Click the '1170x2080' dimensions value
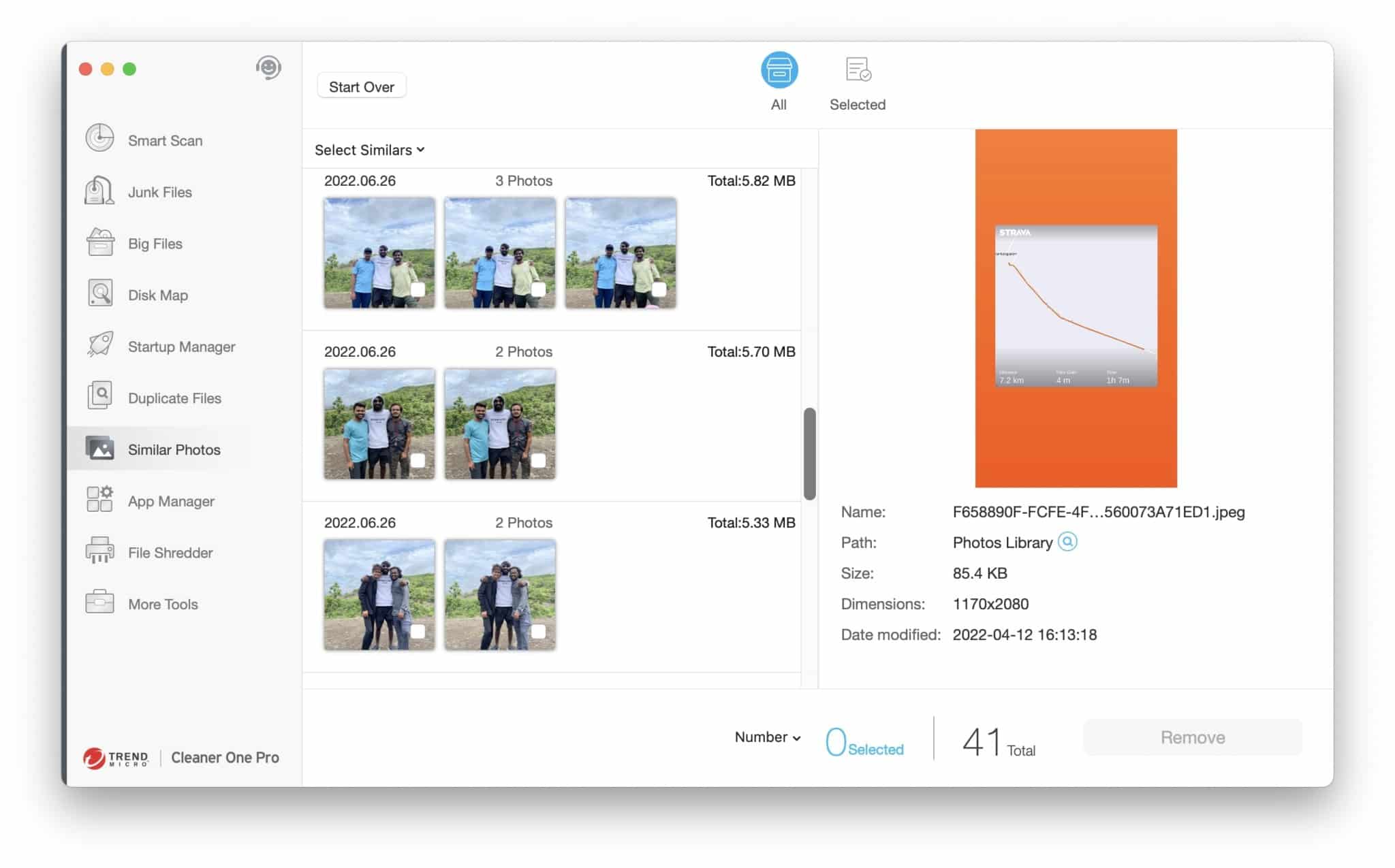Screen dimensions: 1395x868 pyautogui.click(x=990, y=604)
